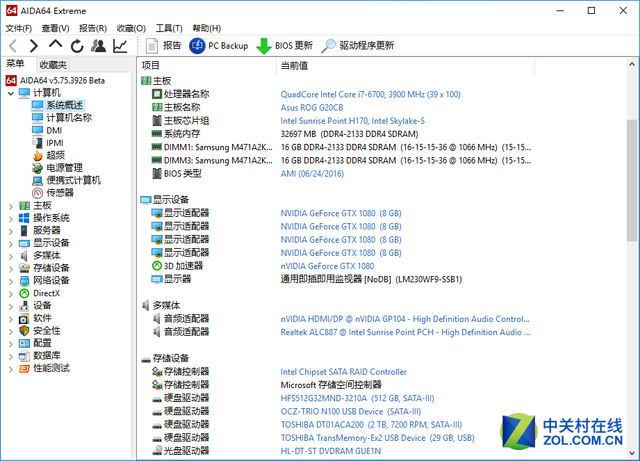Click the Refresh toolbar icon
Viewport: 640px width, 461px height.
[77, 46]
